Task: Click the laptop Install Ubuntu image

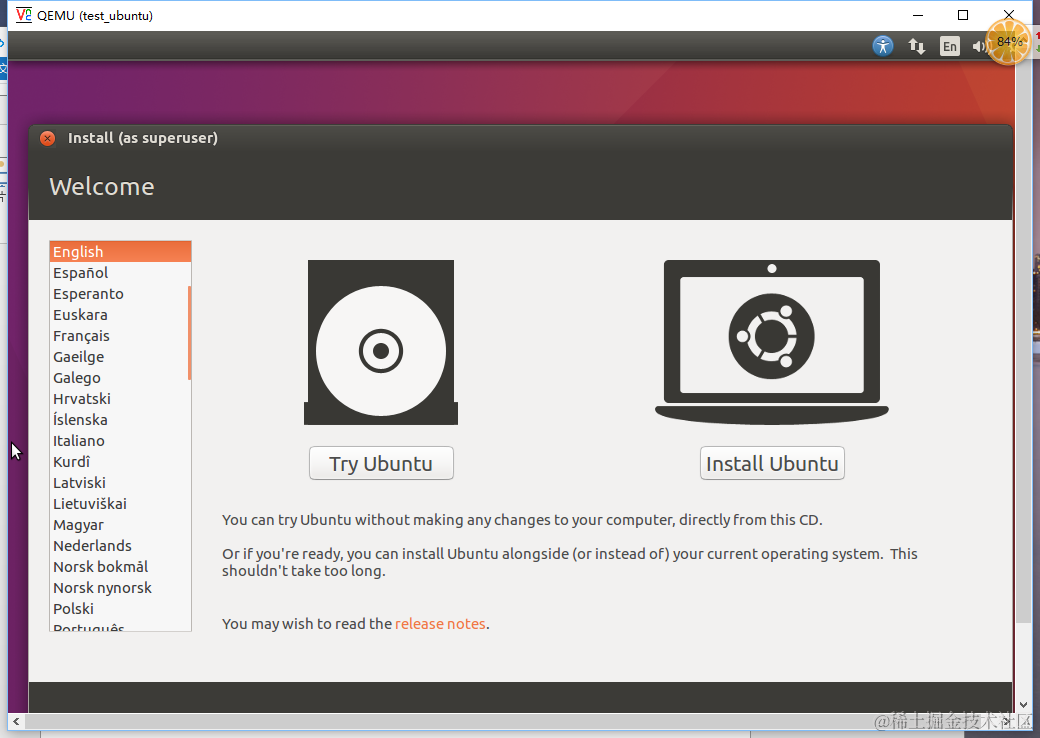Action: (x=771, y=342)
